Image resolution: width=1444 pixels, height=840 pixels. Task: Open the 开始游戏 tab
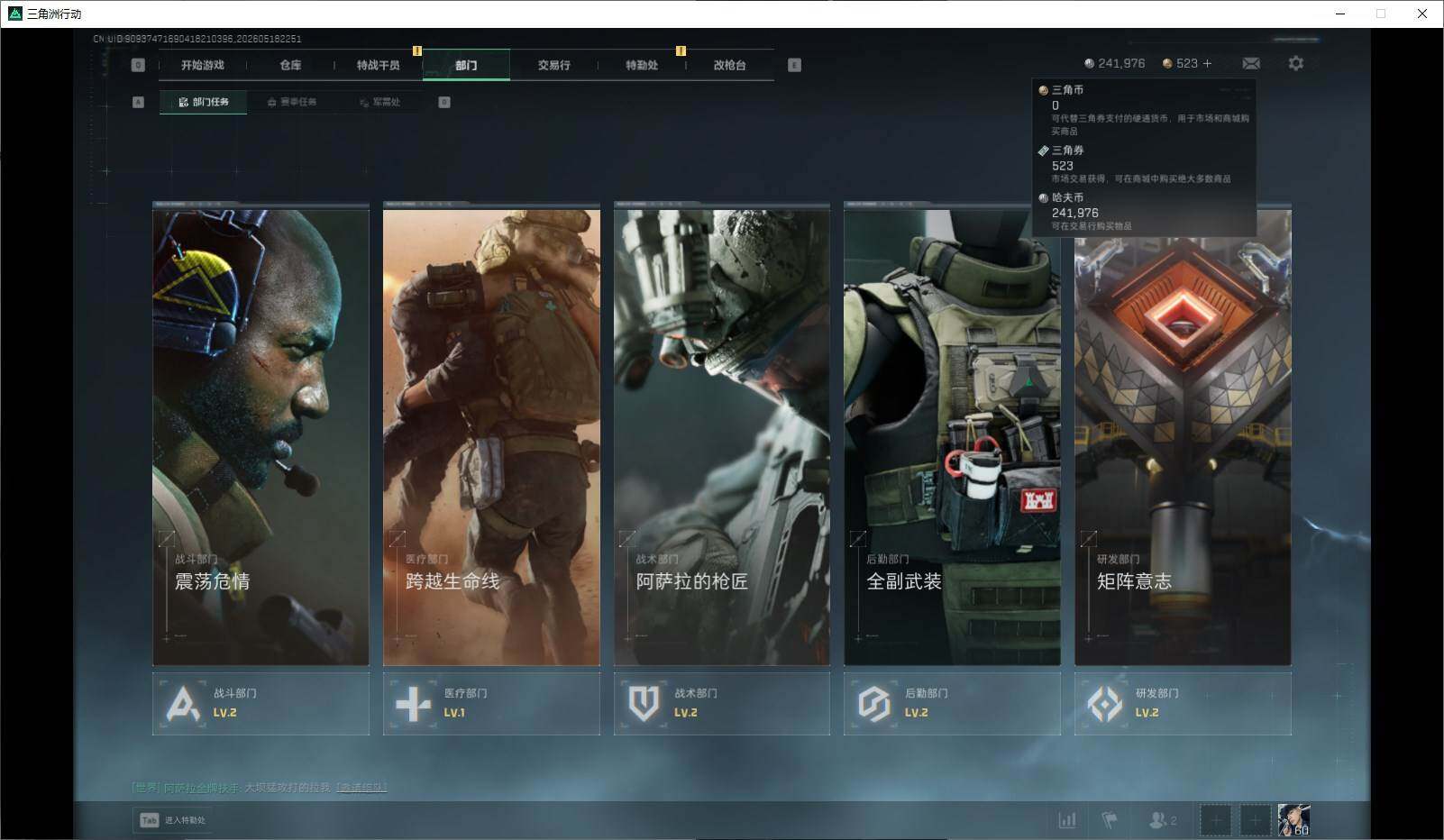point(202,65)
